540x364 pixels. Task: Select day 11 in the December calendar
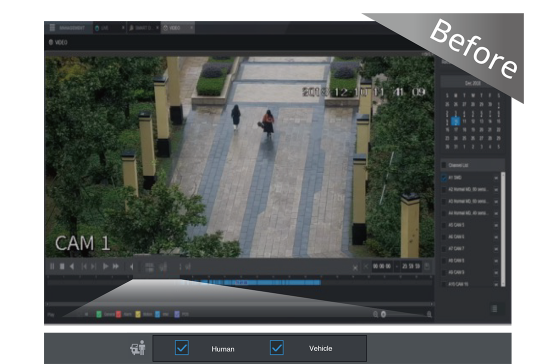(x=464, y=121)
